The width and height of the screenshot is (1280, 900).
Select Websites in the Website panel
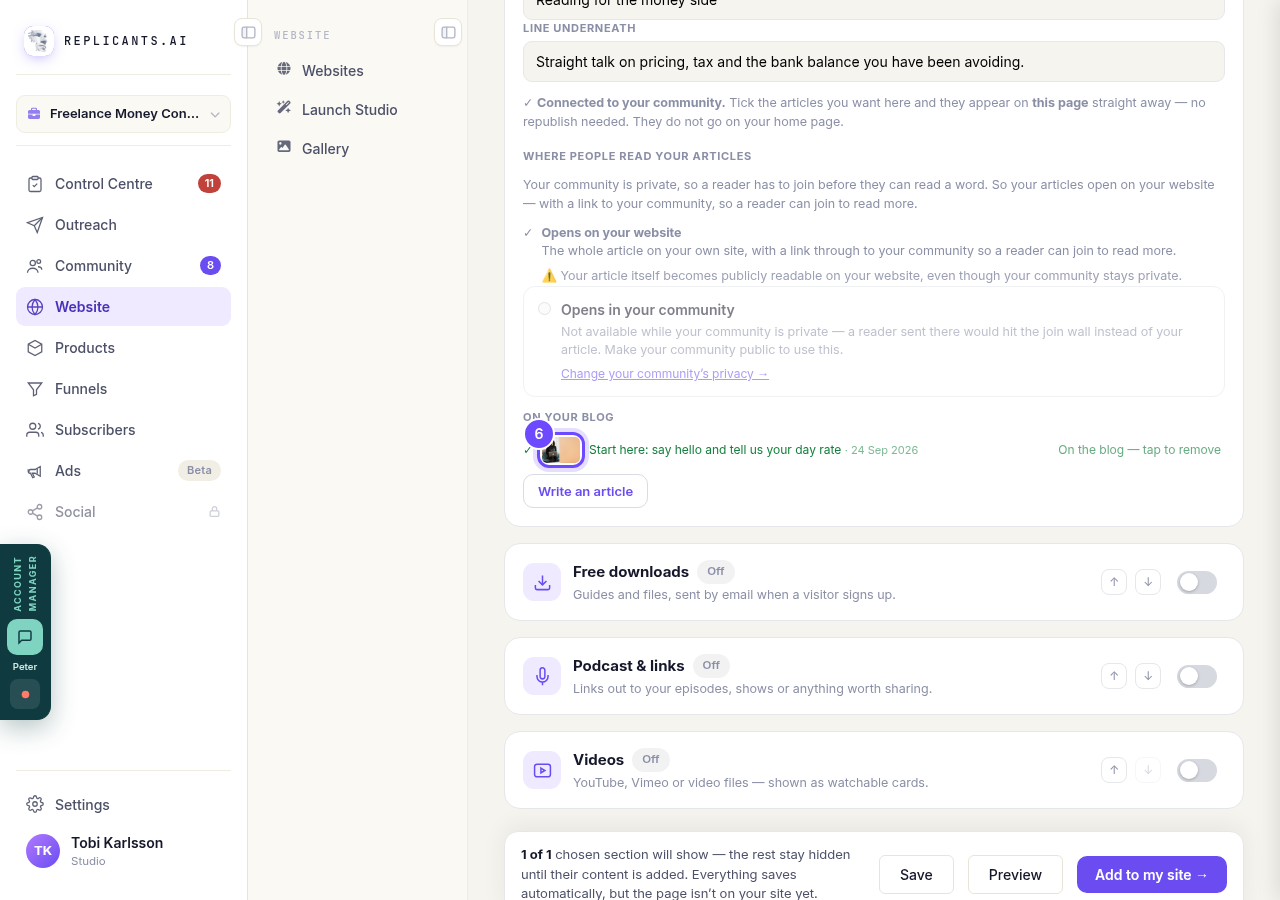click(357, 71)
